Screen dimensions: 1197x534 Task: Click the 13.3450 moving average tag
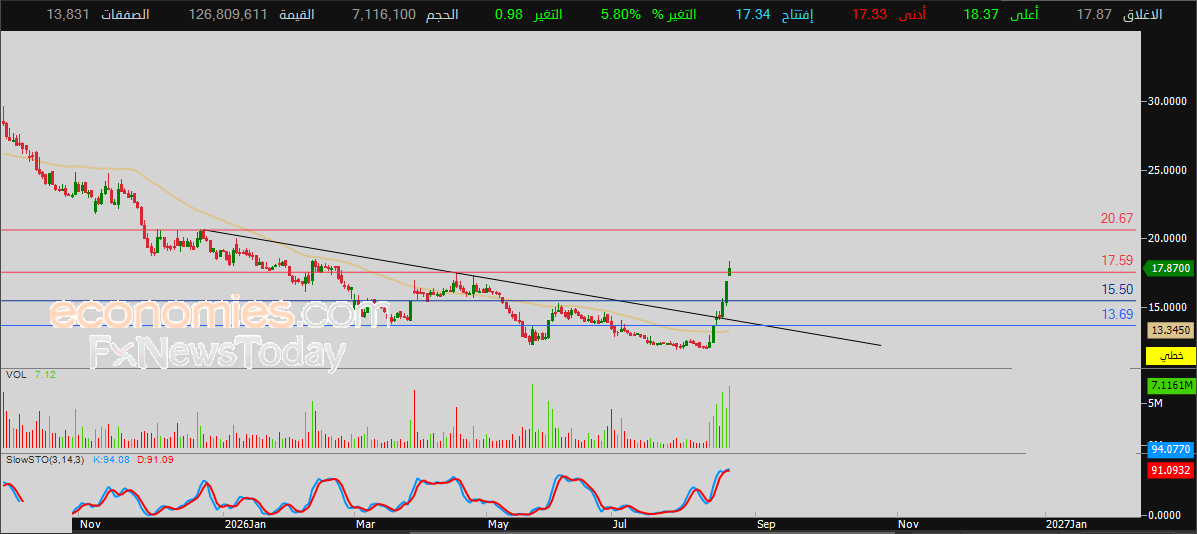[x=1170, y=330]
